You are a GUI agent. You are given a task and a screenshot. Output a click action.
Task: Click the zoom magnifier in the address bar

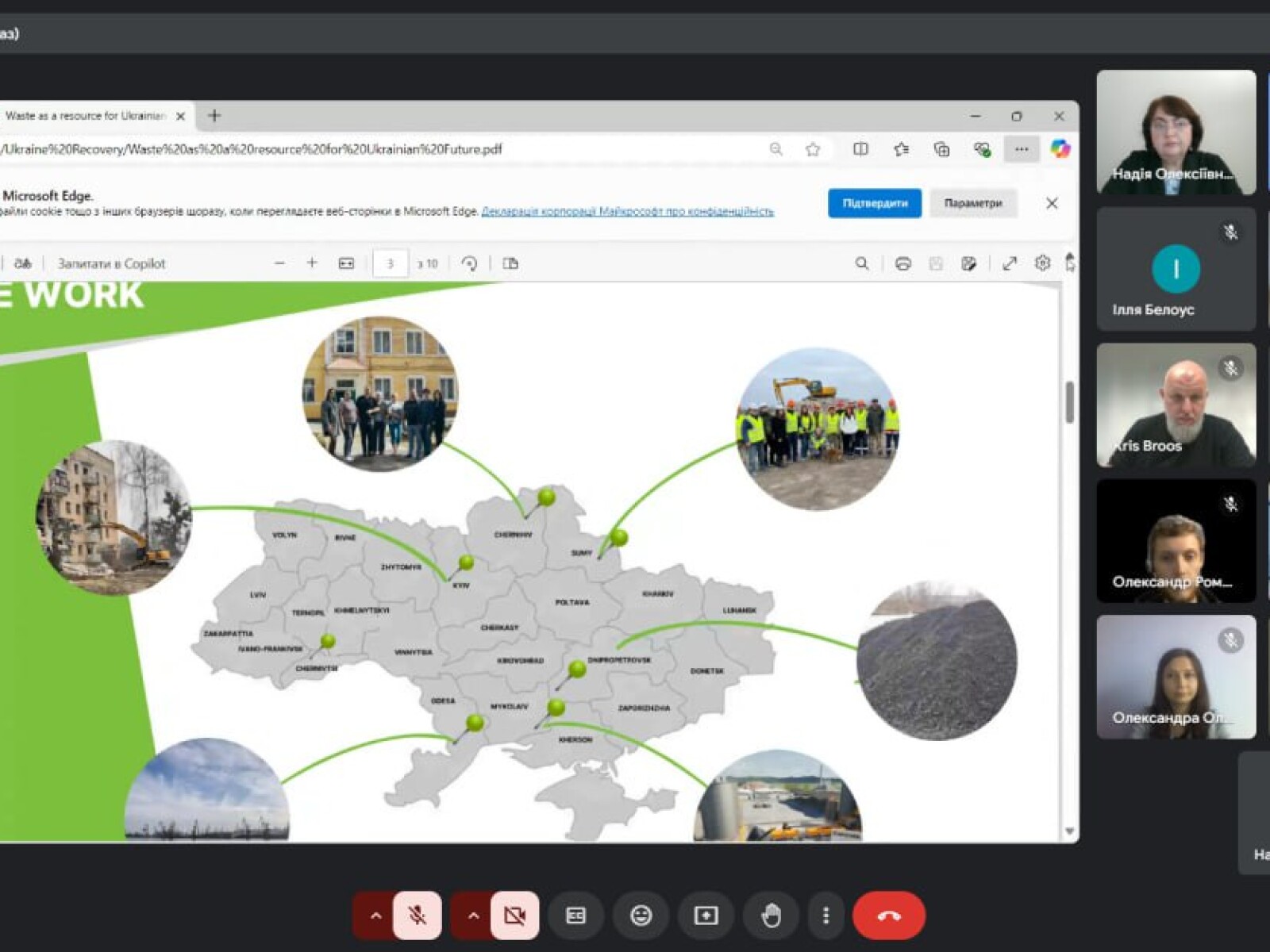775,149
